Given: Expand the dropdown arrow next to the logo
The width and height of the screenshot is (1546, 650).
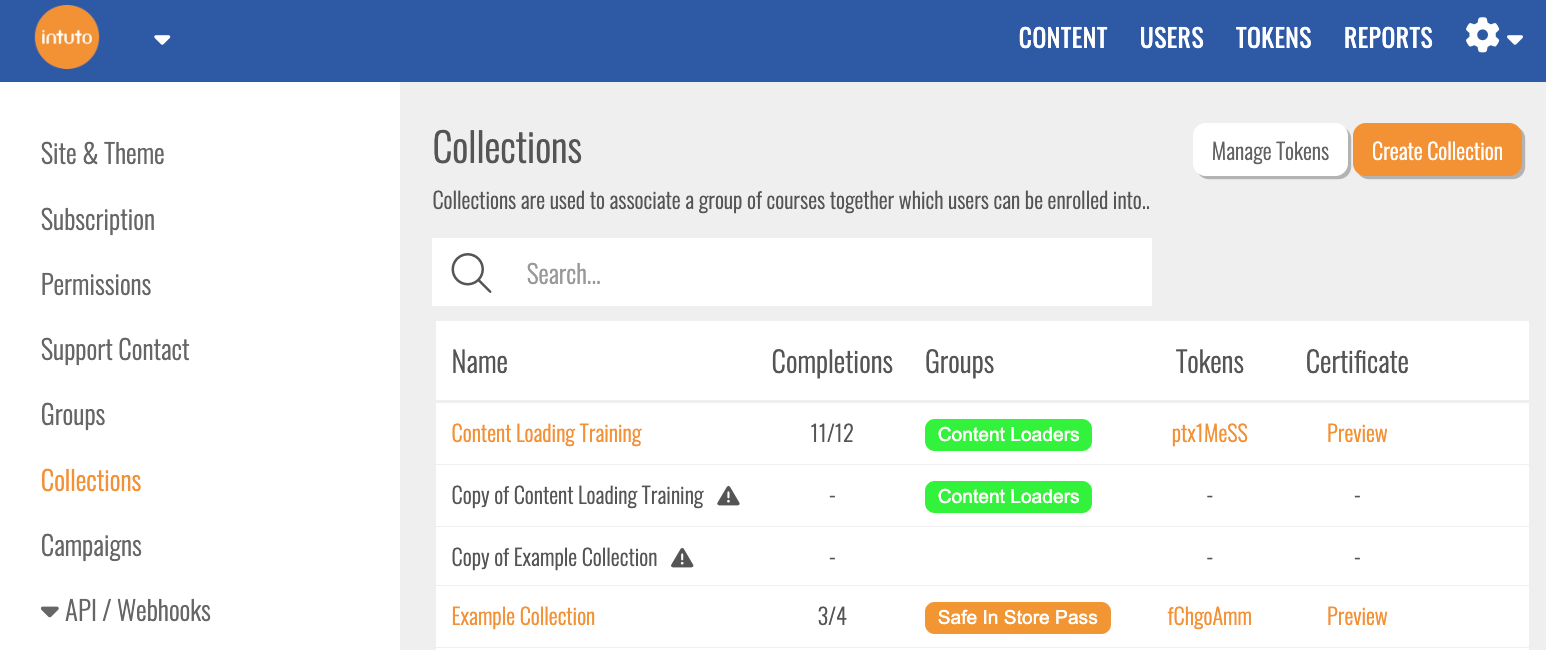Looking at the screenshot, I should 162,40.
